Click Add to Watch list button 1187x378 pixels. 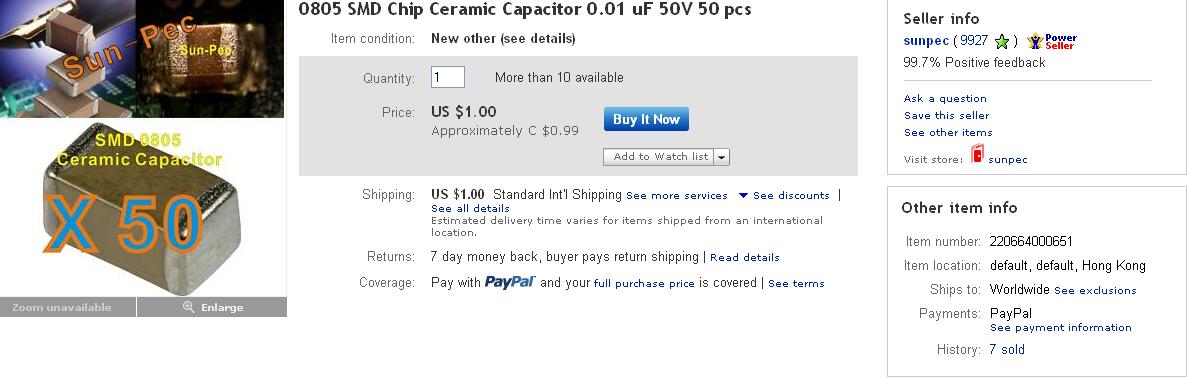click(x=659, y=157)
